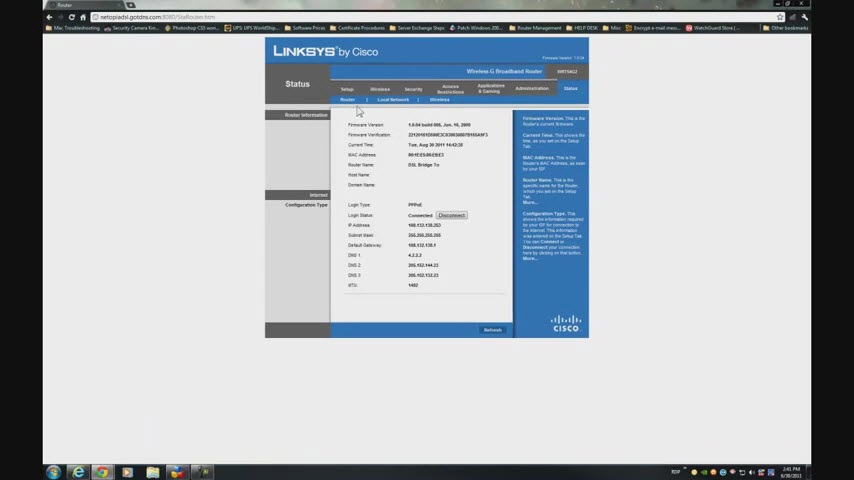The width and height of the screenshot is (854, 480).
Task: Open the Software Prices bookmark folder
Action: (x=305, y=28)
